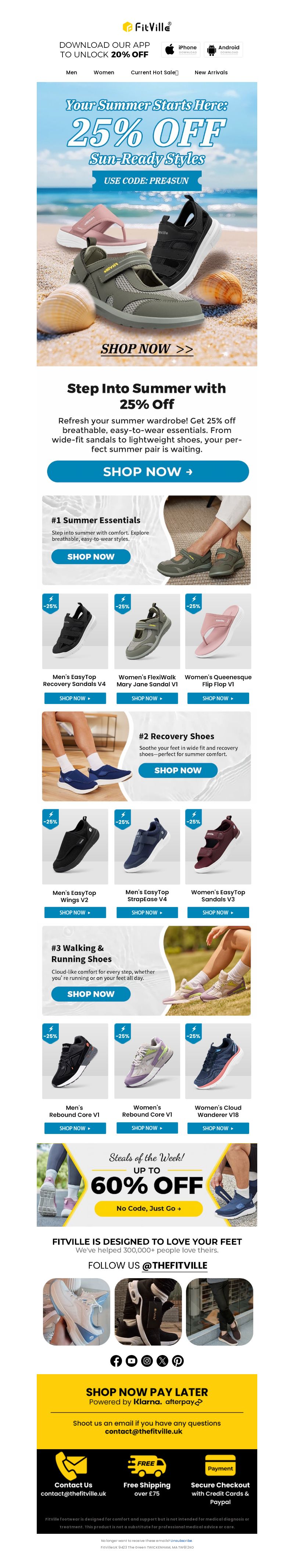
Task: Click the FitVille logo at top
Action: tap(147, 27)
